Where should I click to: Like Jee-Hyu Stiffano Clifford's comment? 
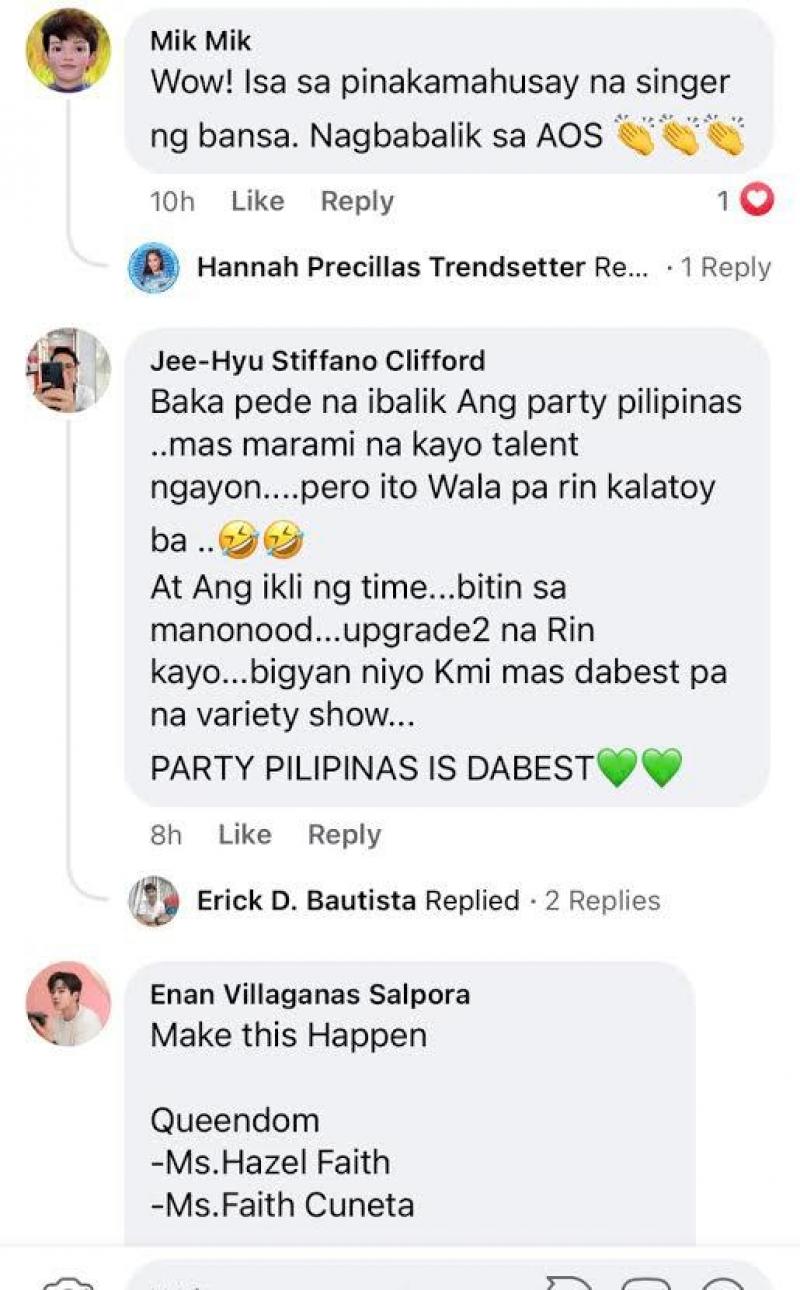245,834
